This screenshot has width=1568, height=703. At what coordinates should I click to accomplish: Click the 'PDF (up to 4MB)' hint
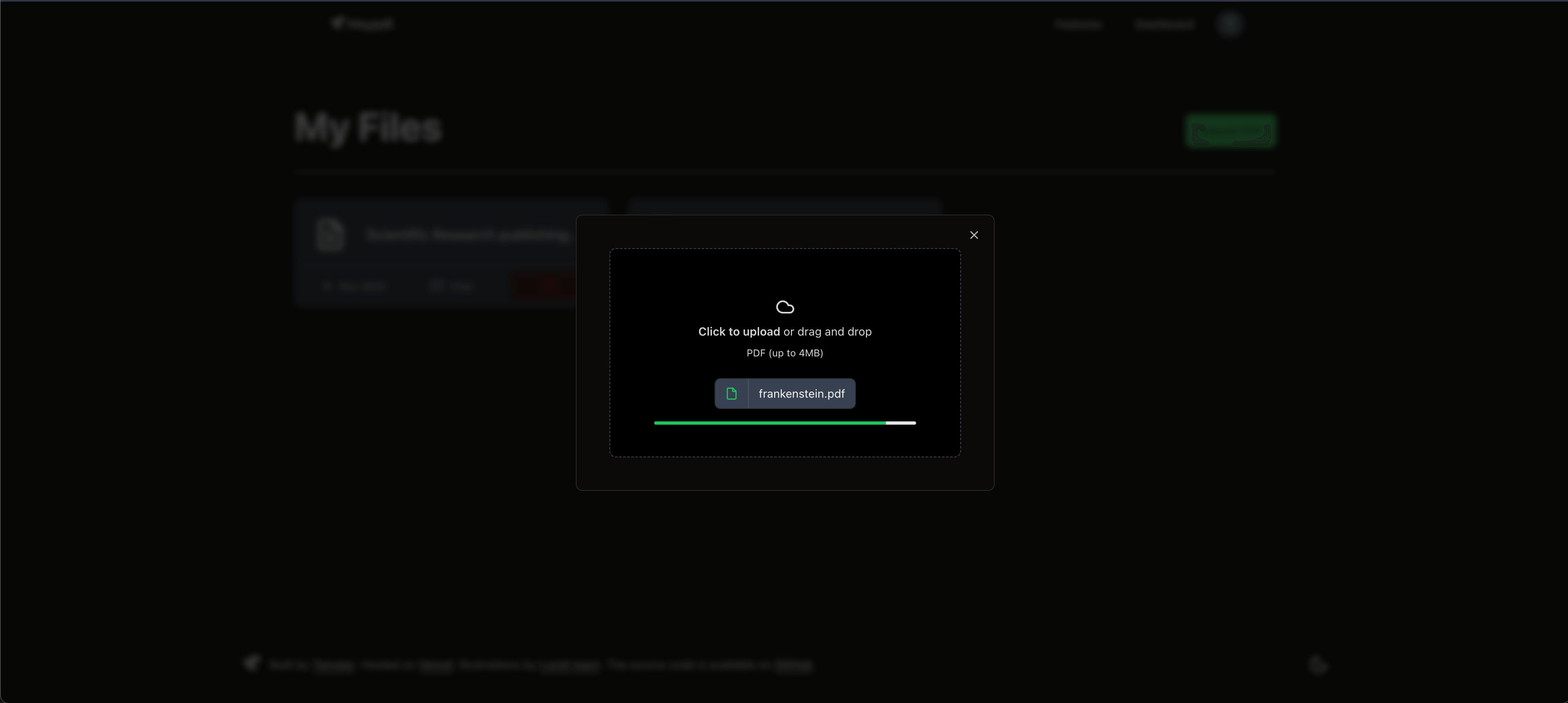click(x=784, y=353)
